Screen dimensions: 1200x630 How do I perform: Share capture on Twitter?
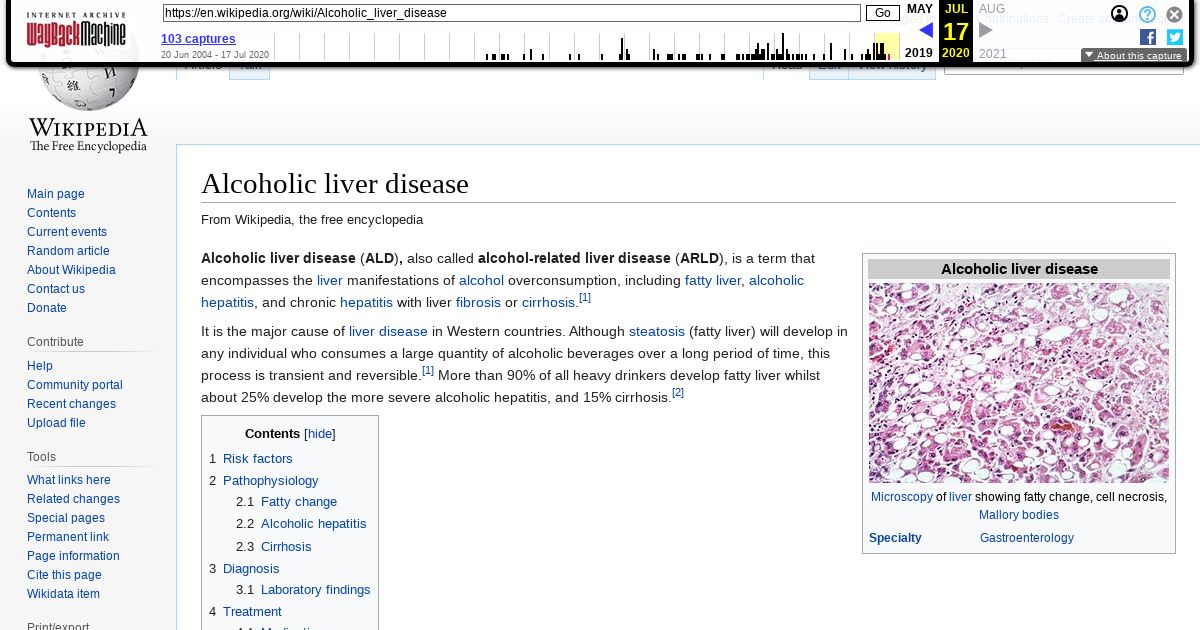point(1174,37)
